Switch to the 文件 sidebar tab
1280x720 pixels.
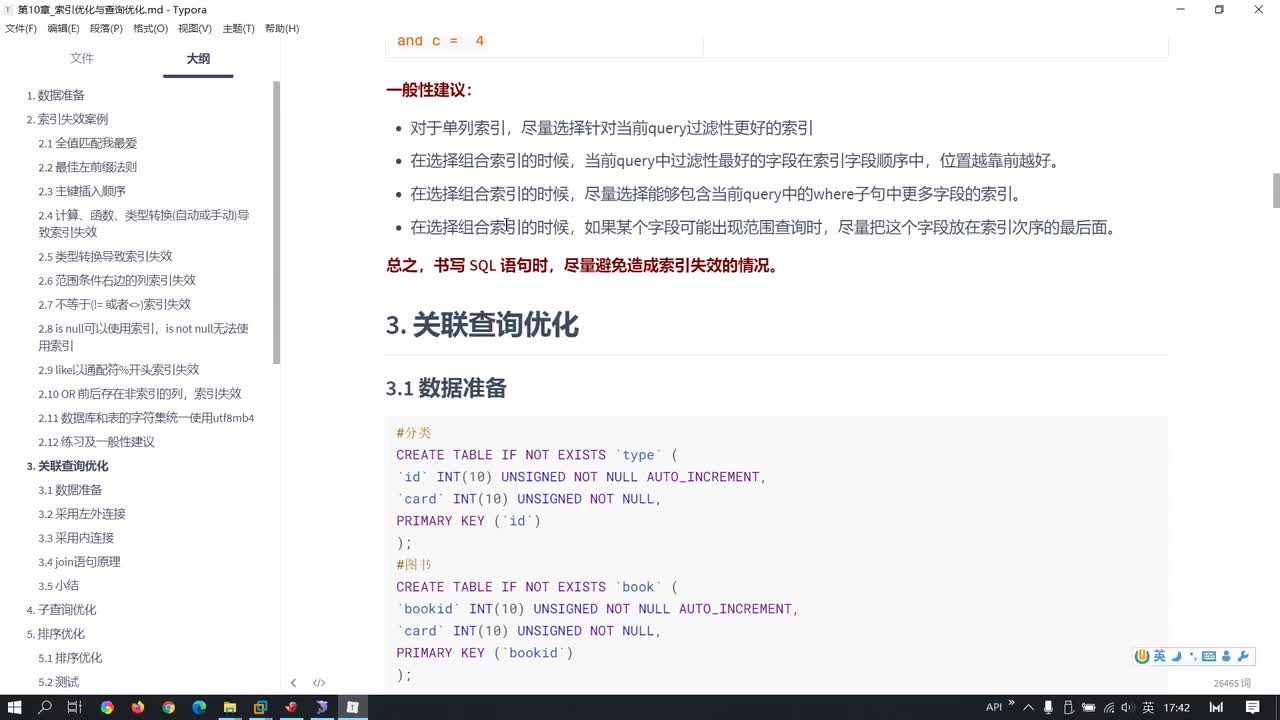82,59
